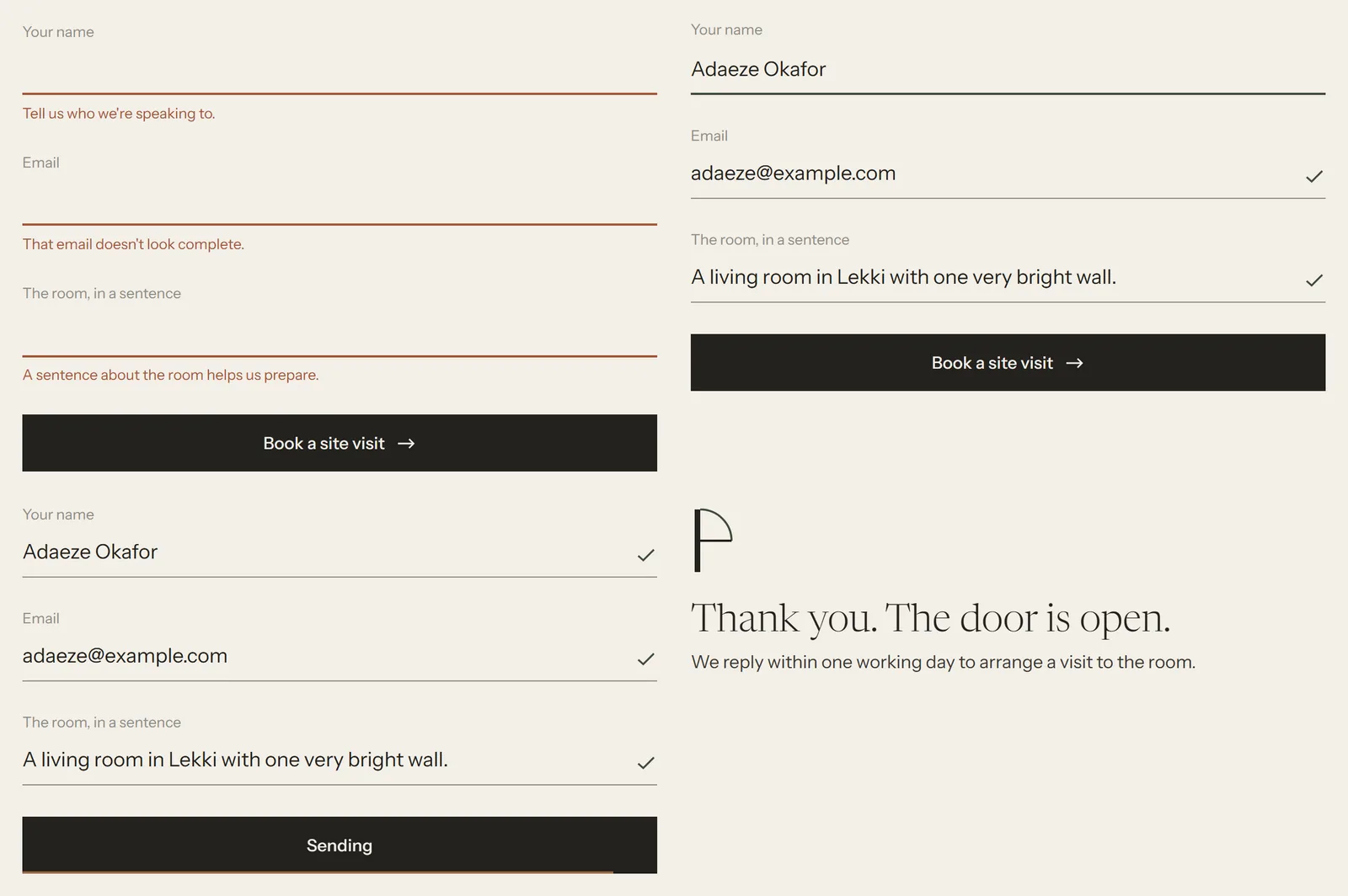Image resolution: width=1348 pixels, height=896 pixels.
Task: Click the progress bar under Sending
Action: [x=318, y=872]
